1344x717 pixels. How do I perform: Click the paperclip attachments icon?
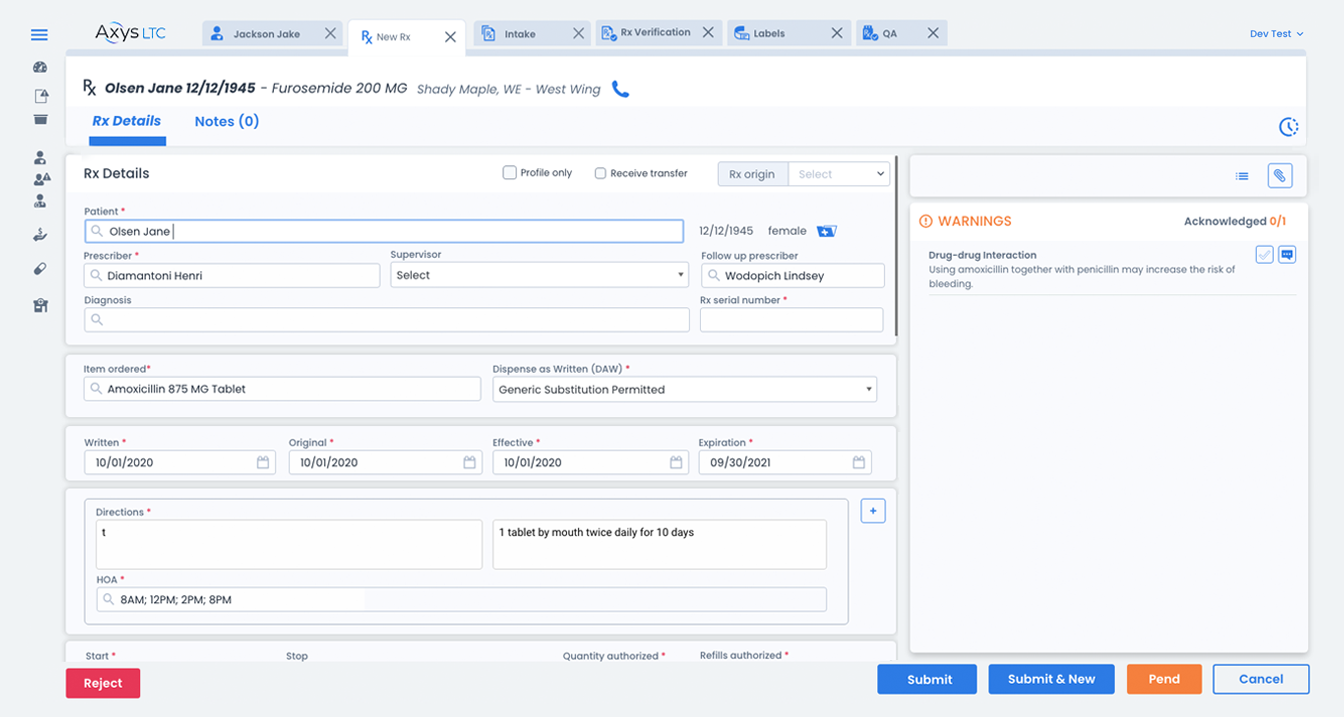(x=1280, y=176)
